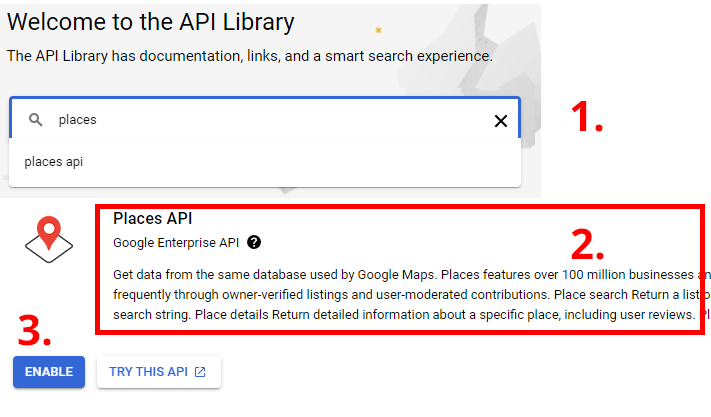Click the magnifier icon in search box
The width and height of the screenshot is (711, 417).
[x=36, y=120]
